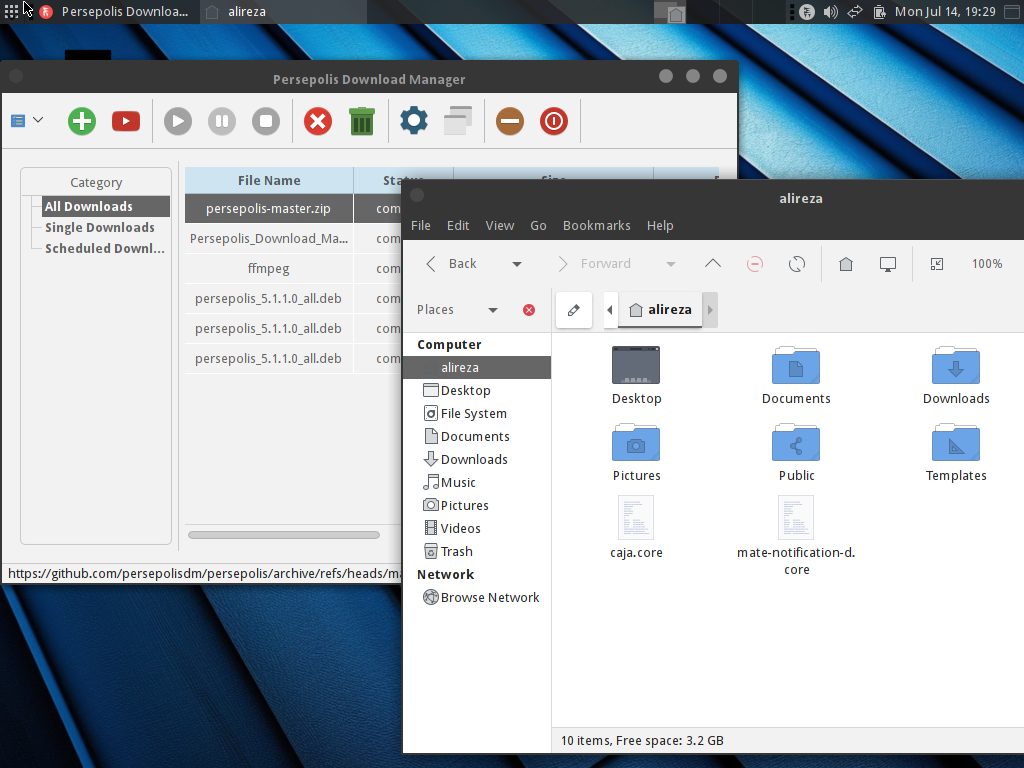Image resolution: width=1024 pixels, height=768 pixels.
Task: Click the computer toolbar icon
Action: coord(888,264)
